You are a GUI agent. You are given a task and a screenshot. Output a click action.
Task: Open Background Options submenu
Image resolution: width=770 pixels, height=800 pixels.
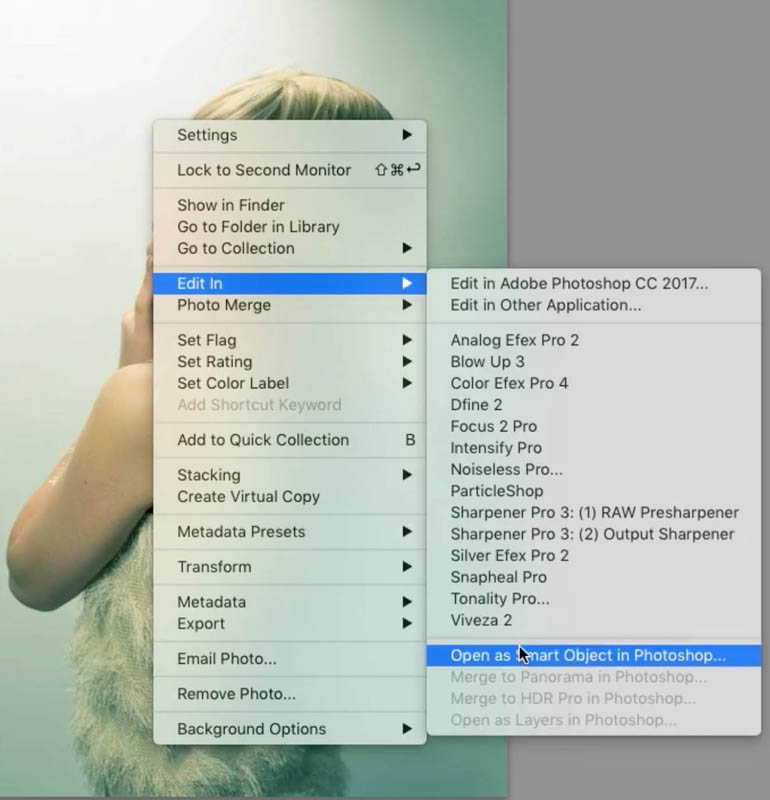pyautogui.click(x=289, y=729)
